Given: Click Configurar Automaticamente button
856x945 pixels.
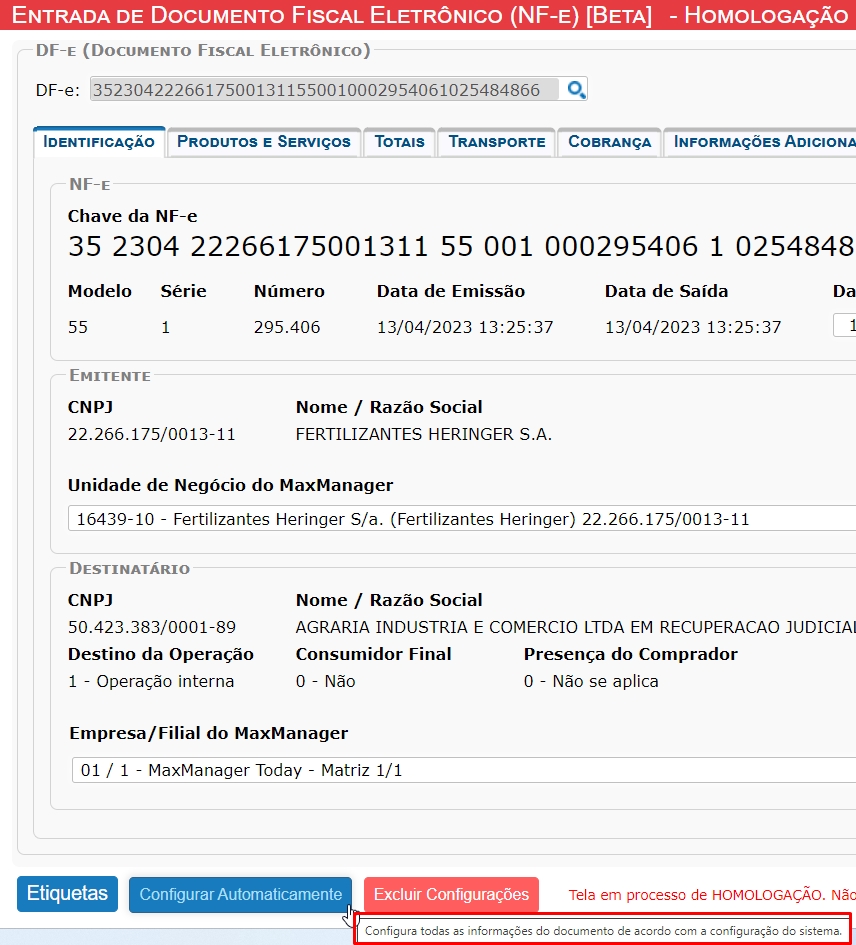Looking at the screenshot, I should click(241, 894).
